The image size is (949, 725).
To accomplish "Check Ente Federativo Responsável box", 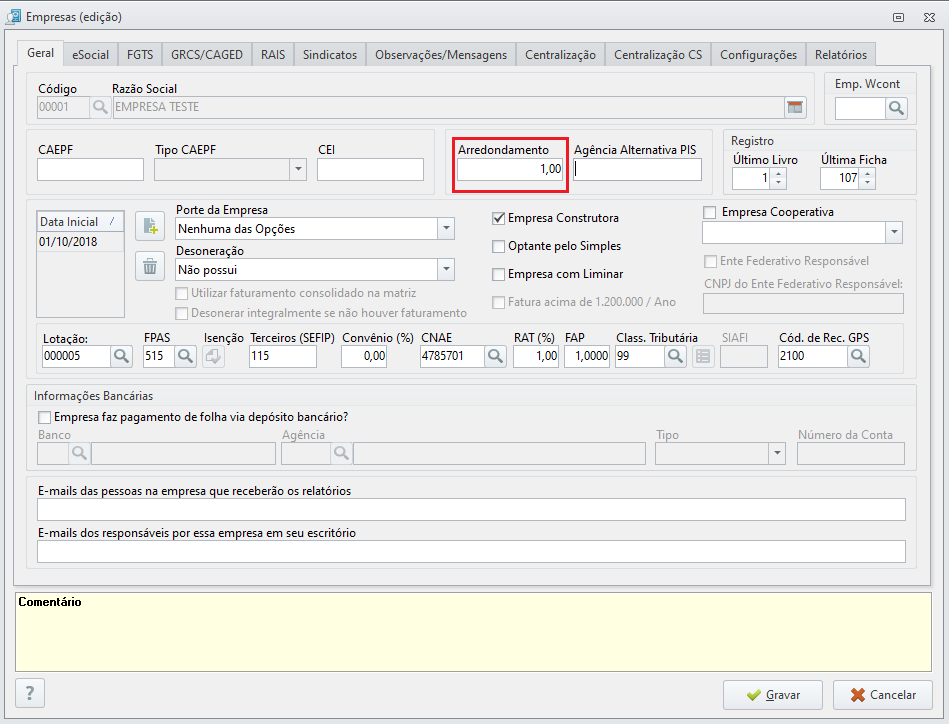I will (711, 261).
